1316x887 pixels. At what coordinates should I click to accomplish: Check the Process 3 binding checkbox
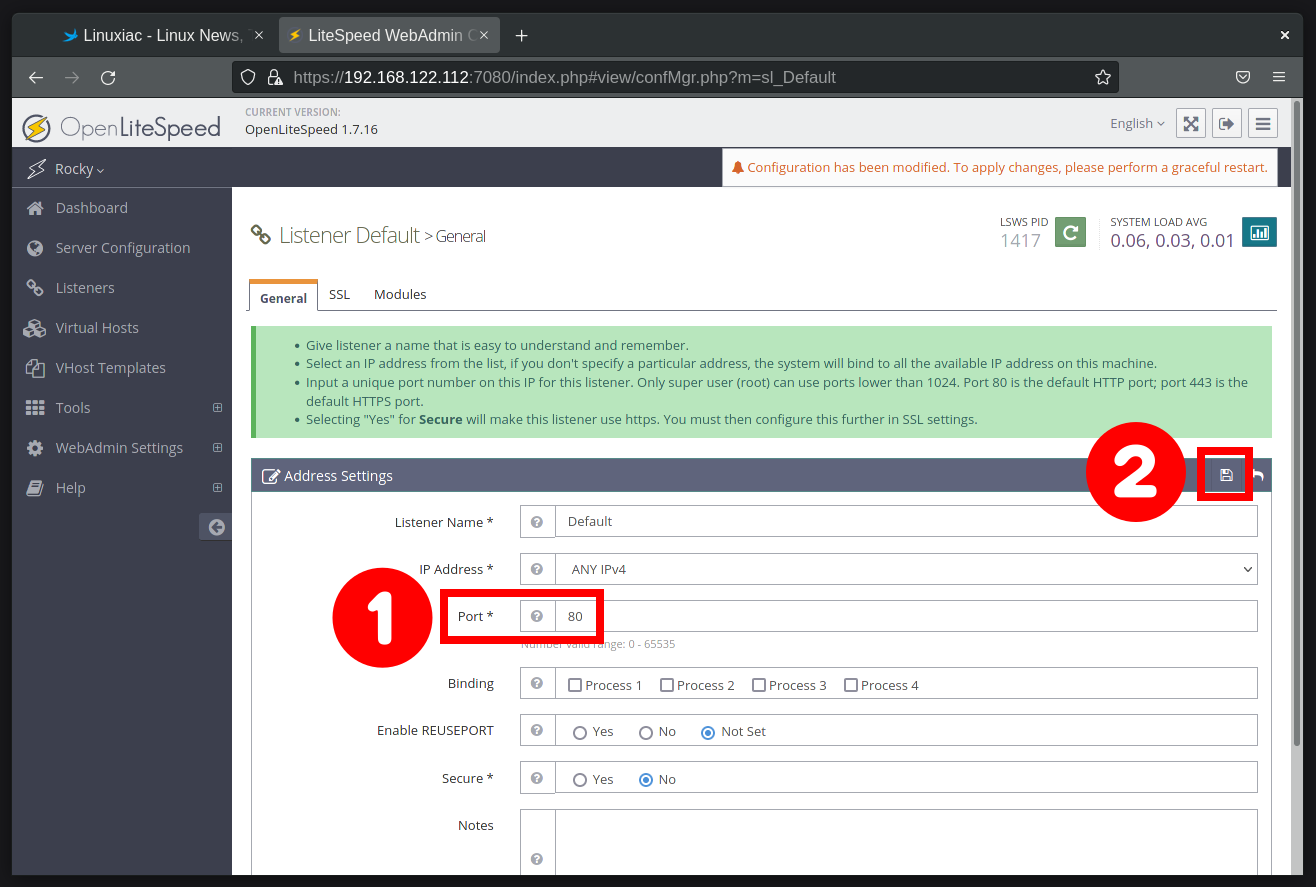pyautogui.click(x=759, y=685)
